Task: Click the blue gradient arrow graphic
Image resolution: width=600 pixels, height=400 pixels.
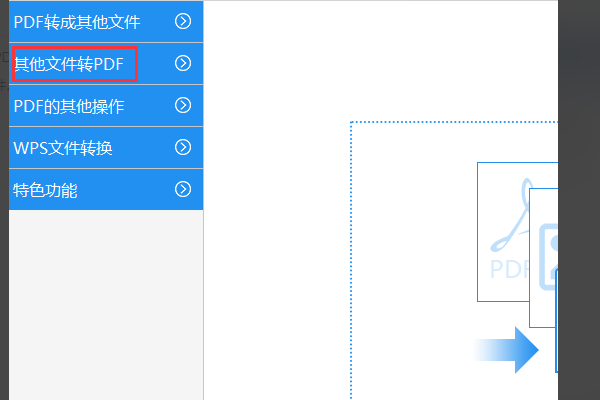Action: click(x=506, y=350)
